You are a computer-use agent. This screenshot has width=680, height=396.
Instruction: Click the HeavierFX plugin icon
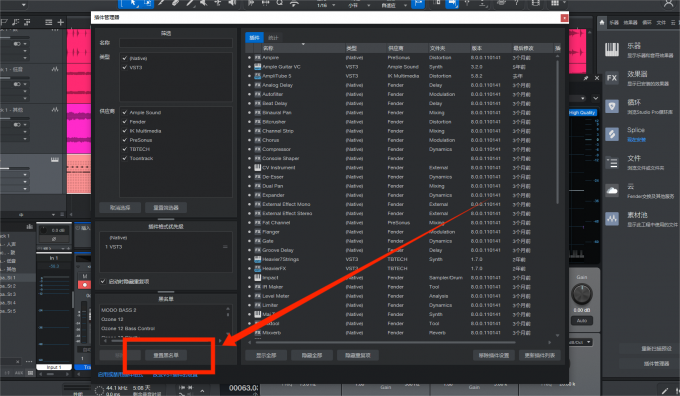pos(258,268)
